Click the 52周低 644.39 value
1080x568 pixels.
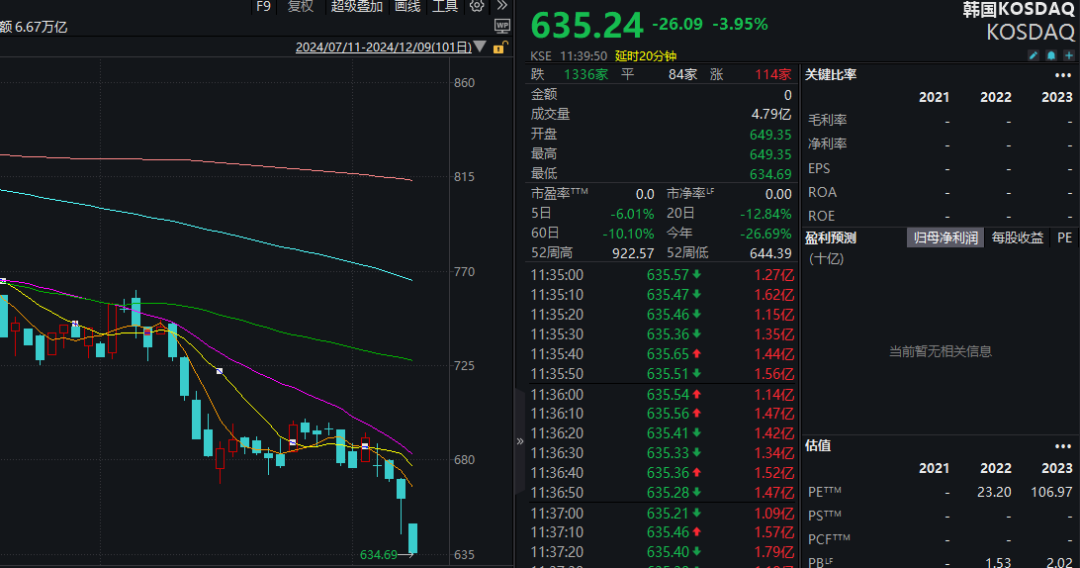coord(771,253)
